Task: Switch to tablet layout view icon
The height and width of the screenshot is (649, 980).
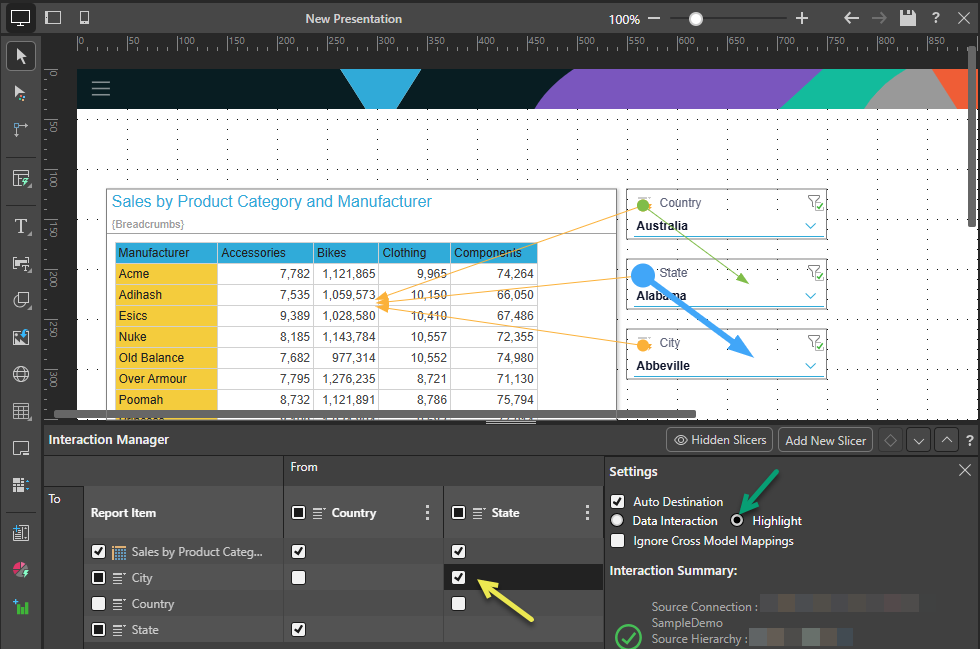Action: pos(53,18)
